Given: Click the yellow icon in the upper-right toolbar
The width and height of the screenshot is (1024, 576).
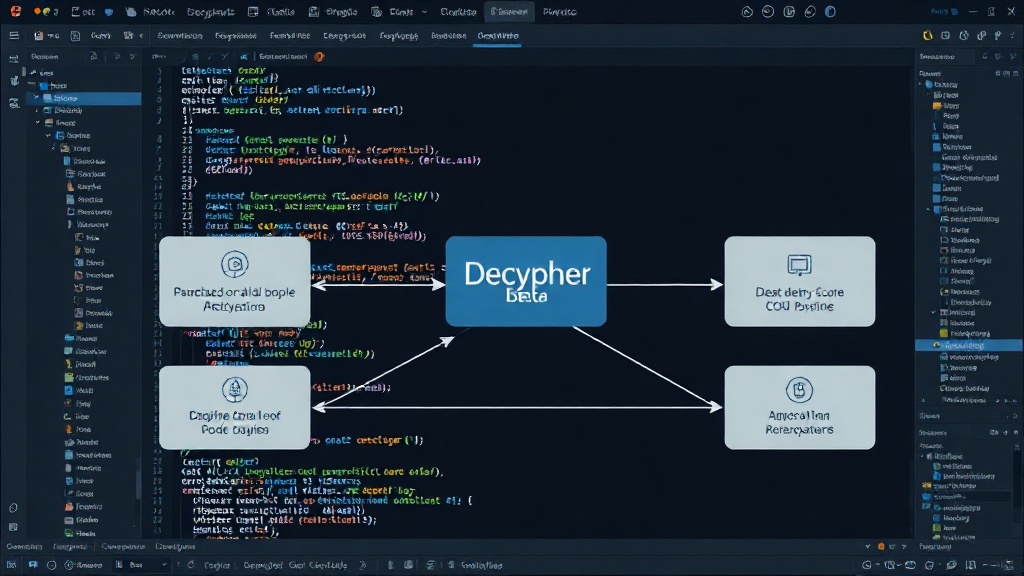Looking at the screenshot, I should click(x=927, y=35).
